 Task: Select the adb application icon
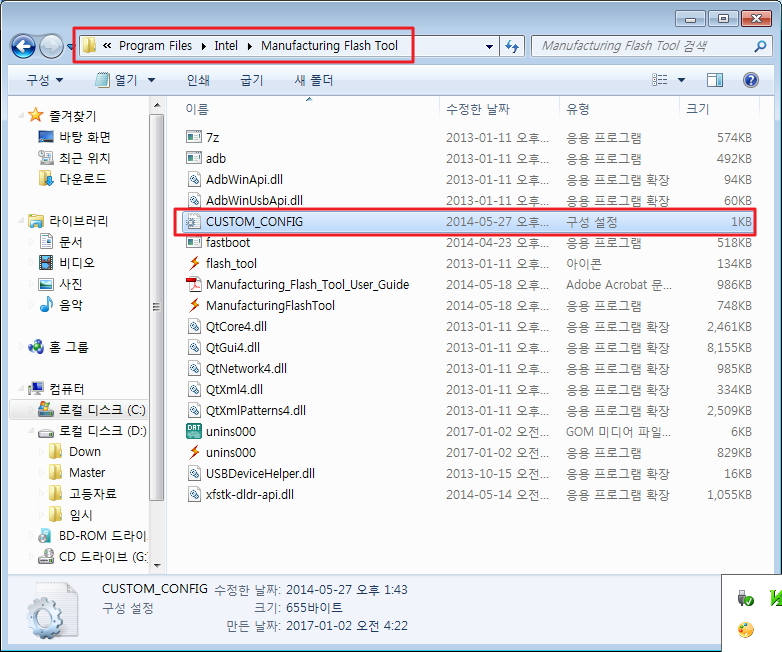[x=194, y=158]
